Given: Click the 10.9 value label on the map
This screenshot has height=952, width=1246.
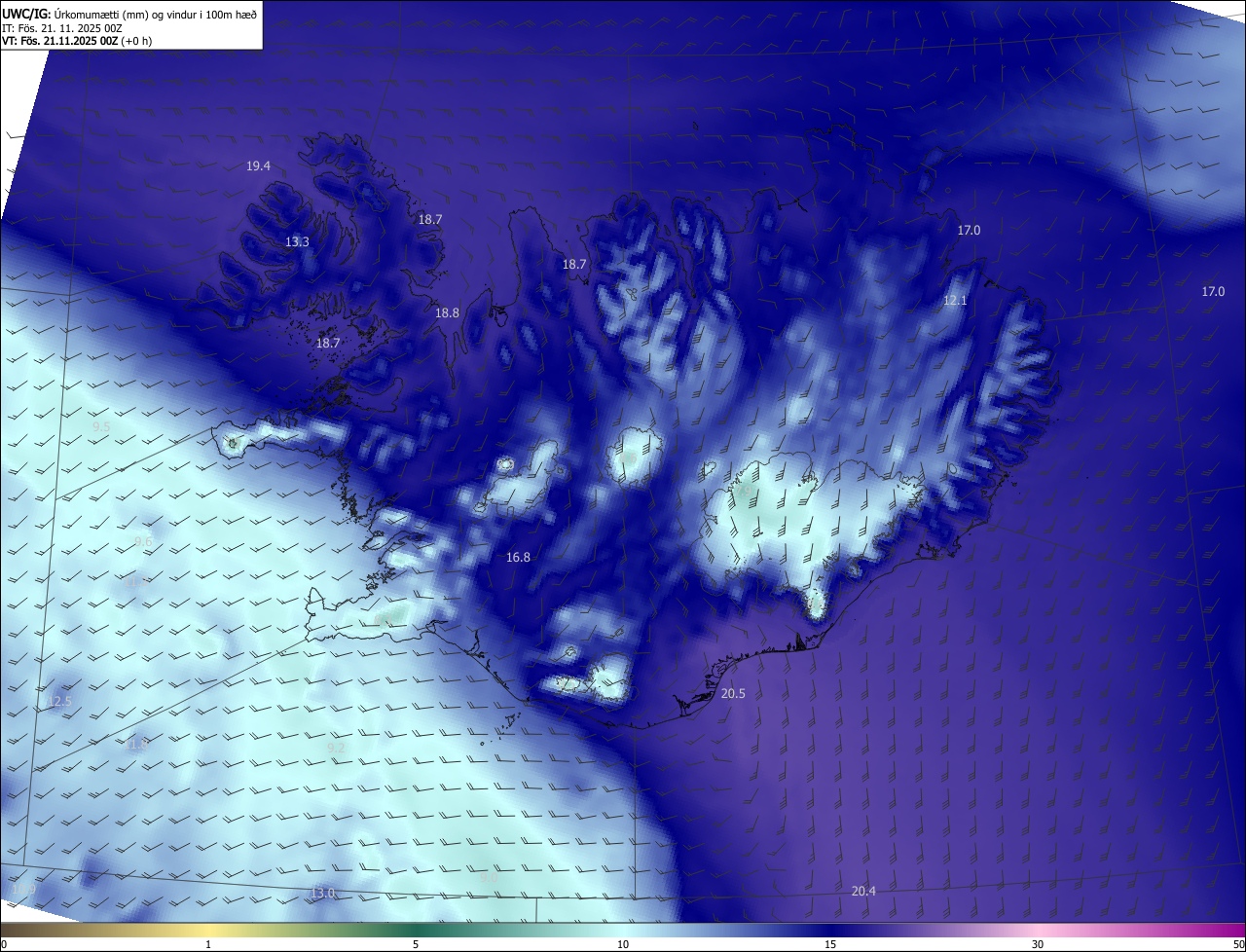Looking at the screenshot, I should pos(23,890).
